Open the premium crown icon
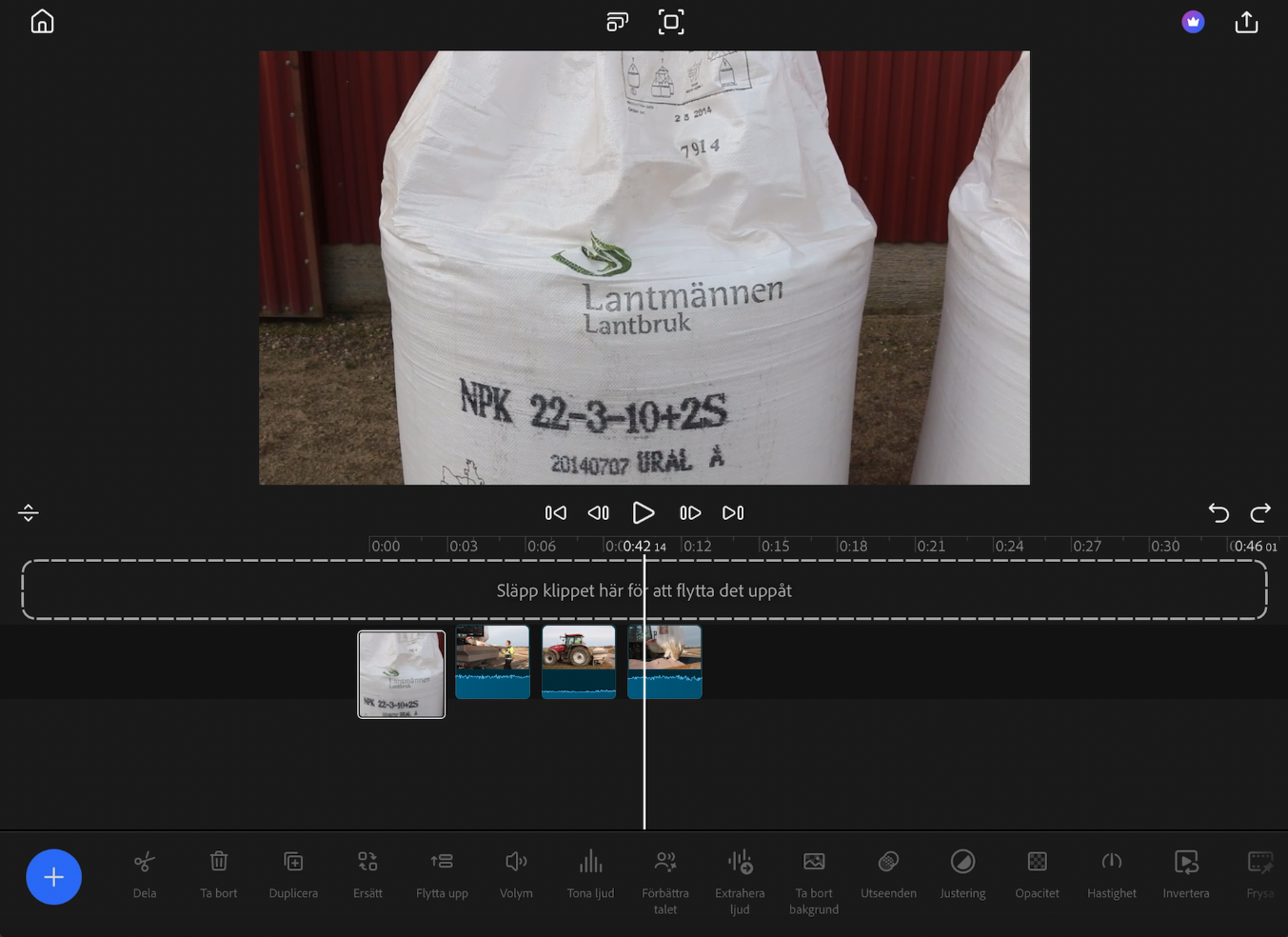Viewport: 1288px width, 937px height. coord(1193,22)
